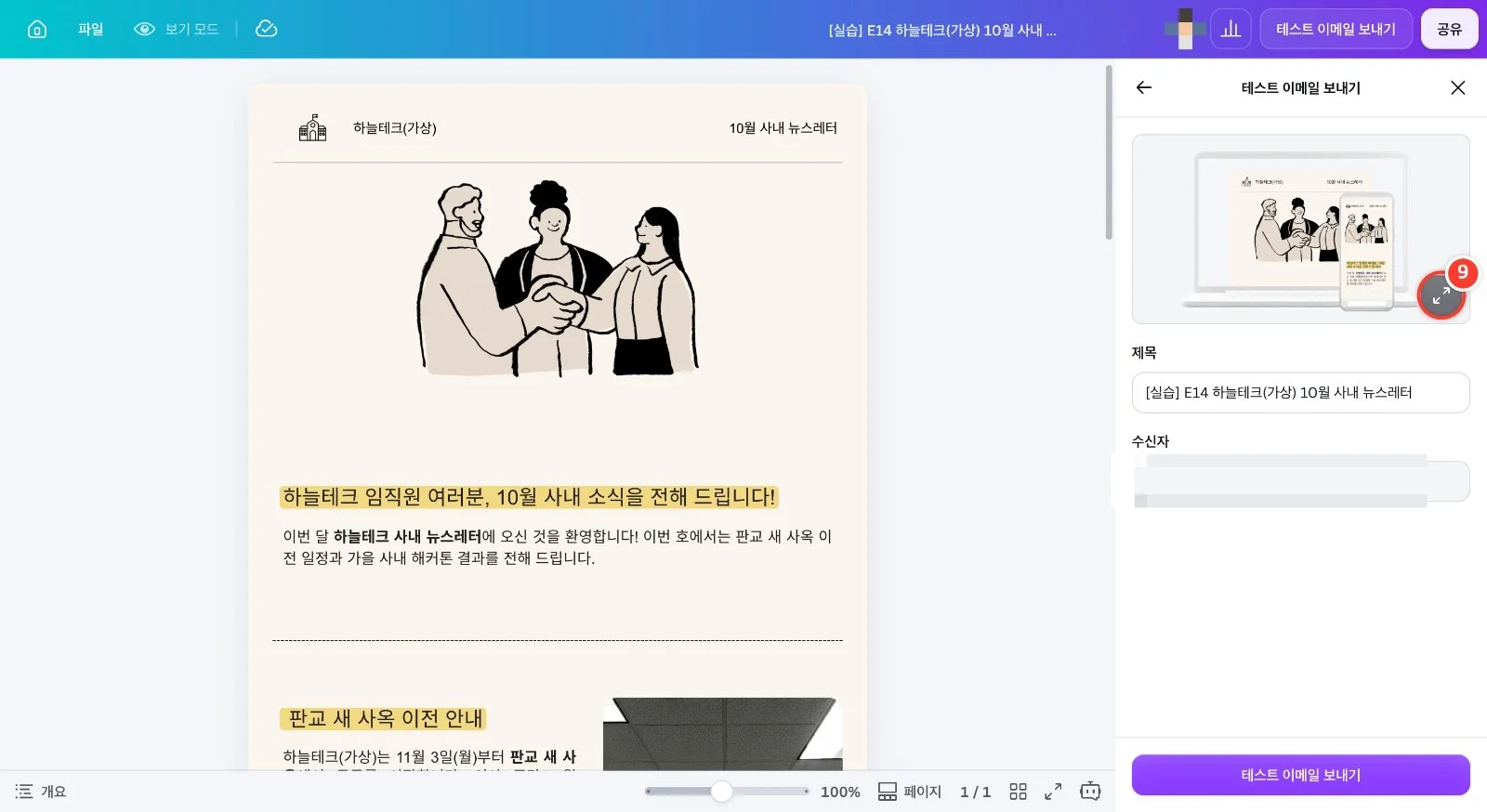1487x812 pixels.
Task: Open the analytics bar chart icon
Action: [1230, 29]
